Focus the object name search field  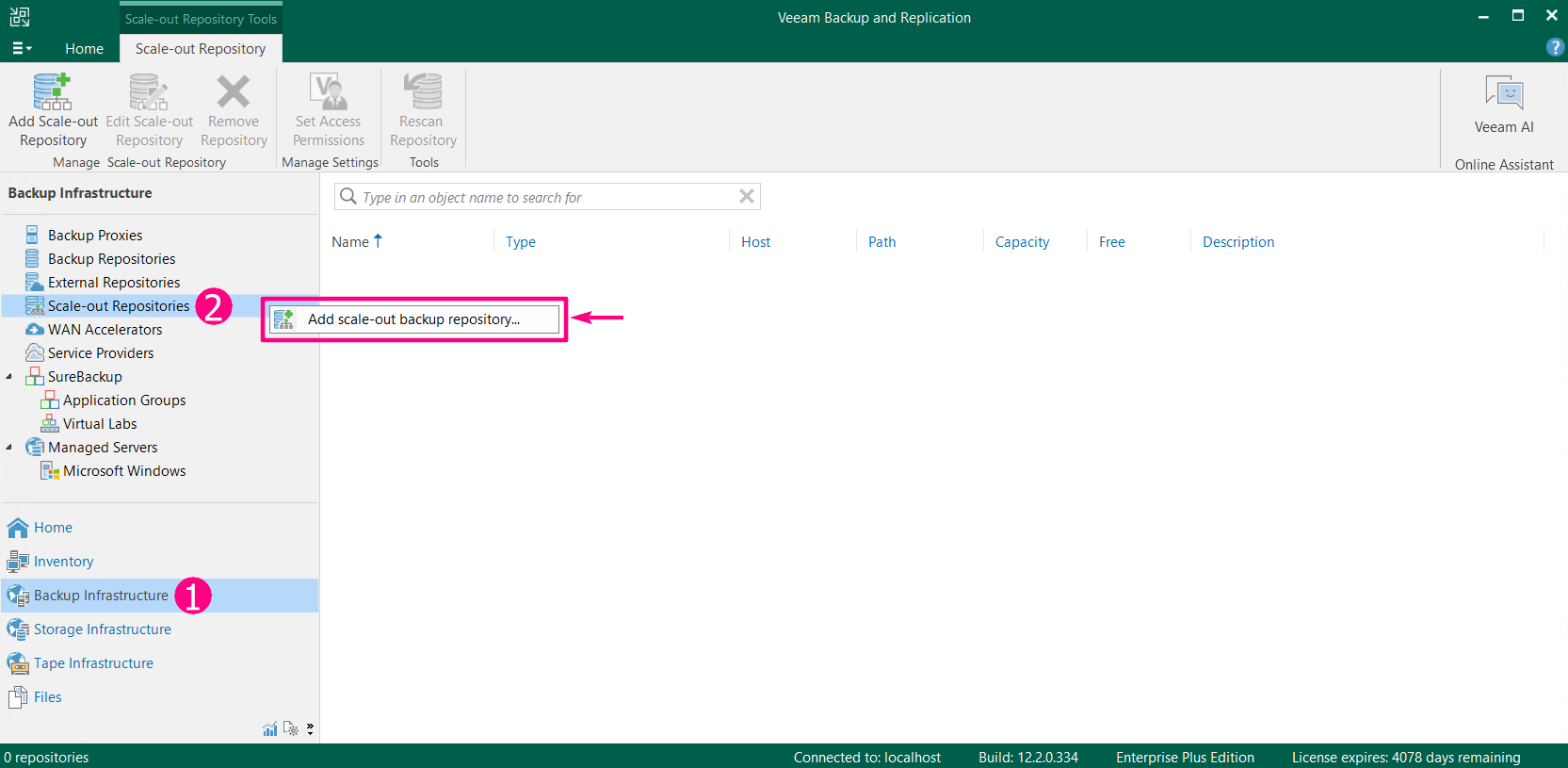tap(546, 197)
